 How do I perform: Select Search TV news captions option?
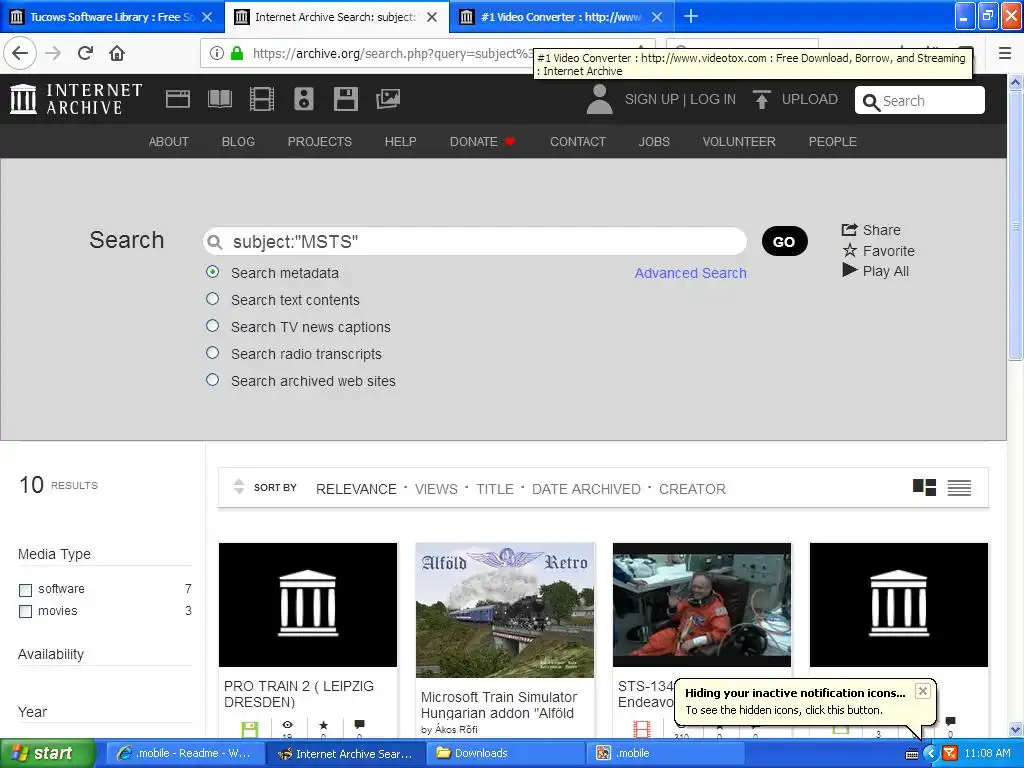[212, 326]
